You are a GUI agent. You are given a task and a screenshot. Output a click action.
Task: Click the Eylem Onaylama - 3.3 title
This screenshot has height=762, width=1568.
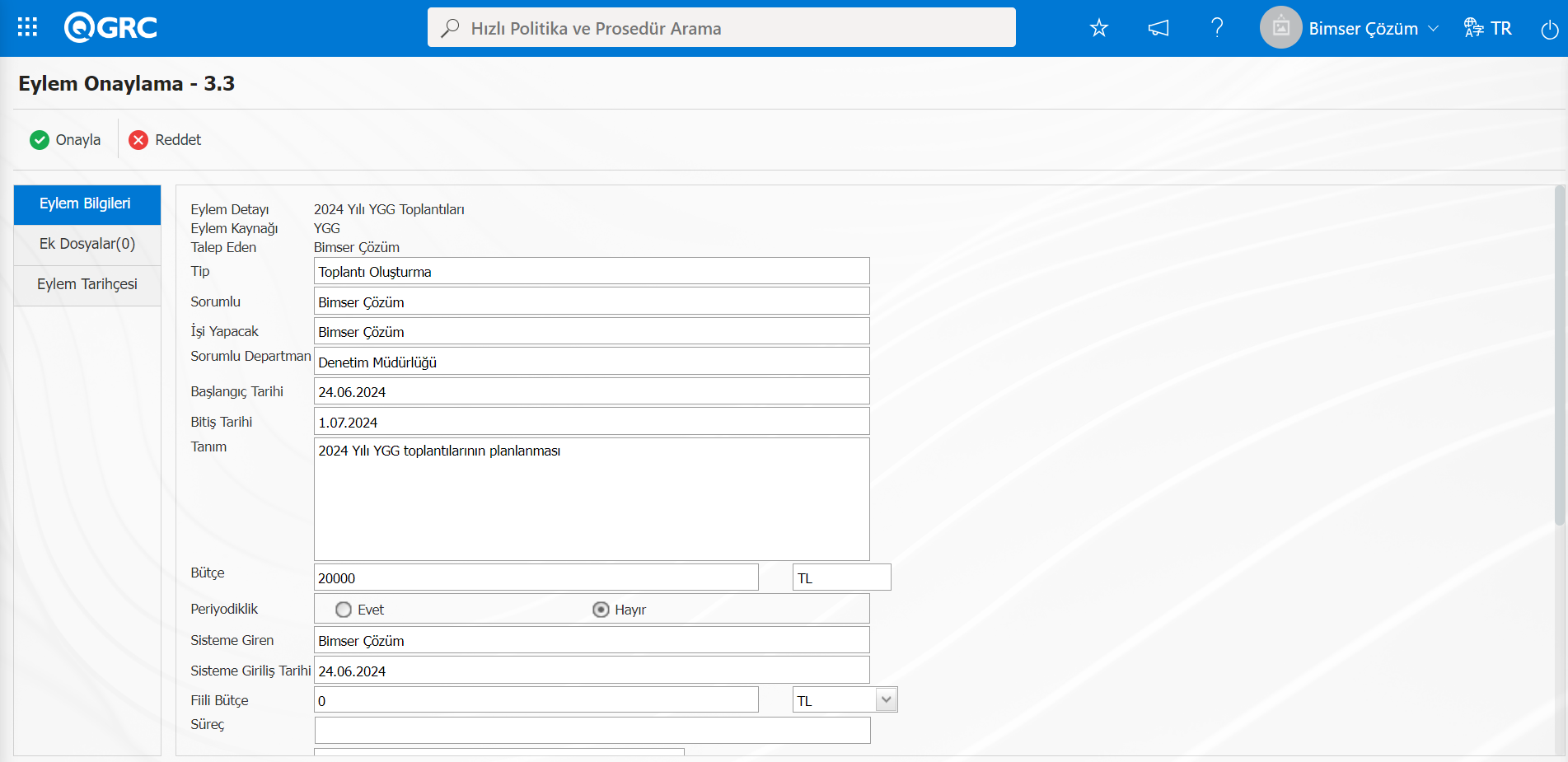coord(127,83)
